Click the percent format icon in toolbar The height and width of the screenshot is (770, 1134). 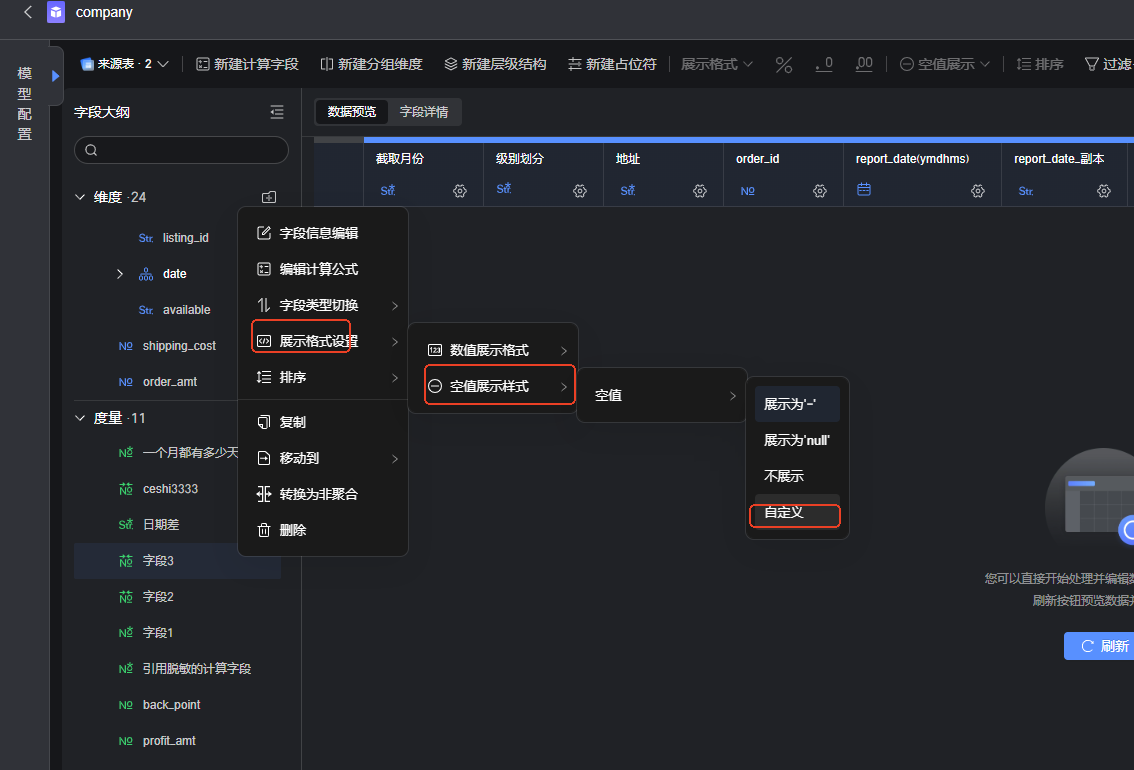pyautogui.click(x=784, y=64)
